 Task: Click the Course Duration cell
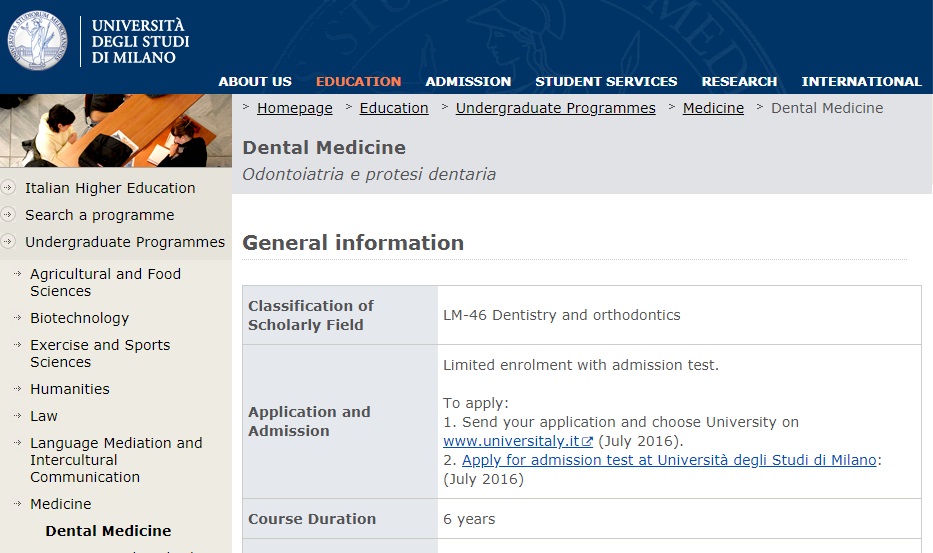[x=340, y=519]
